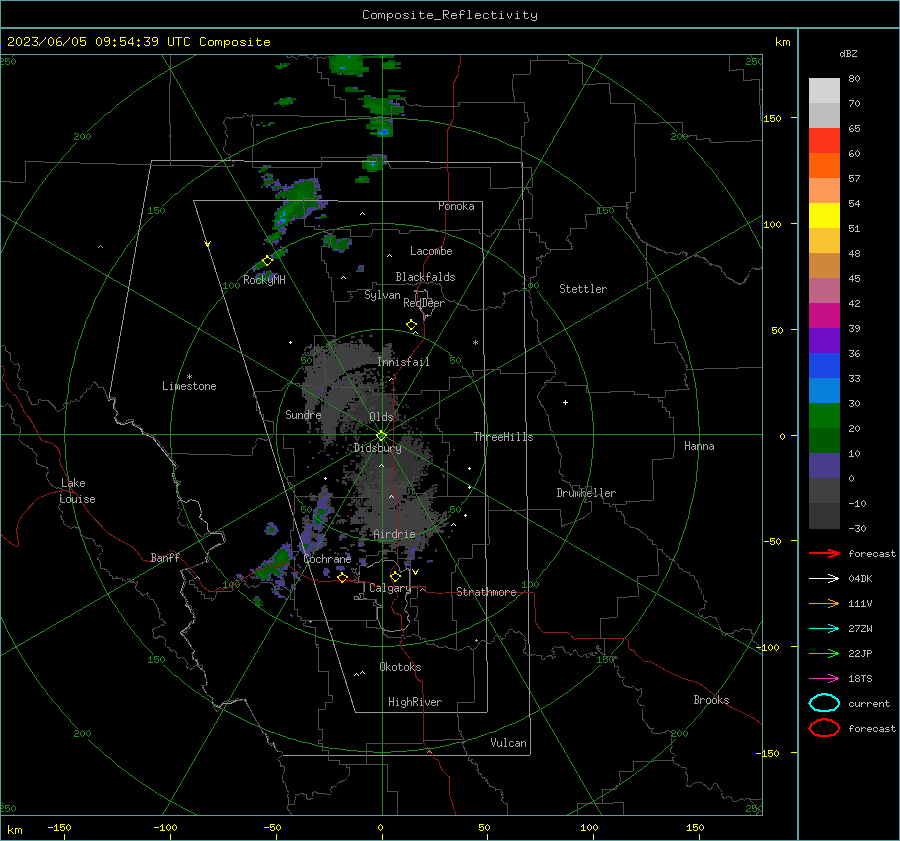Click the Sundre map label

303,414
